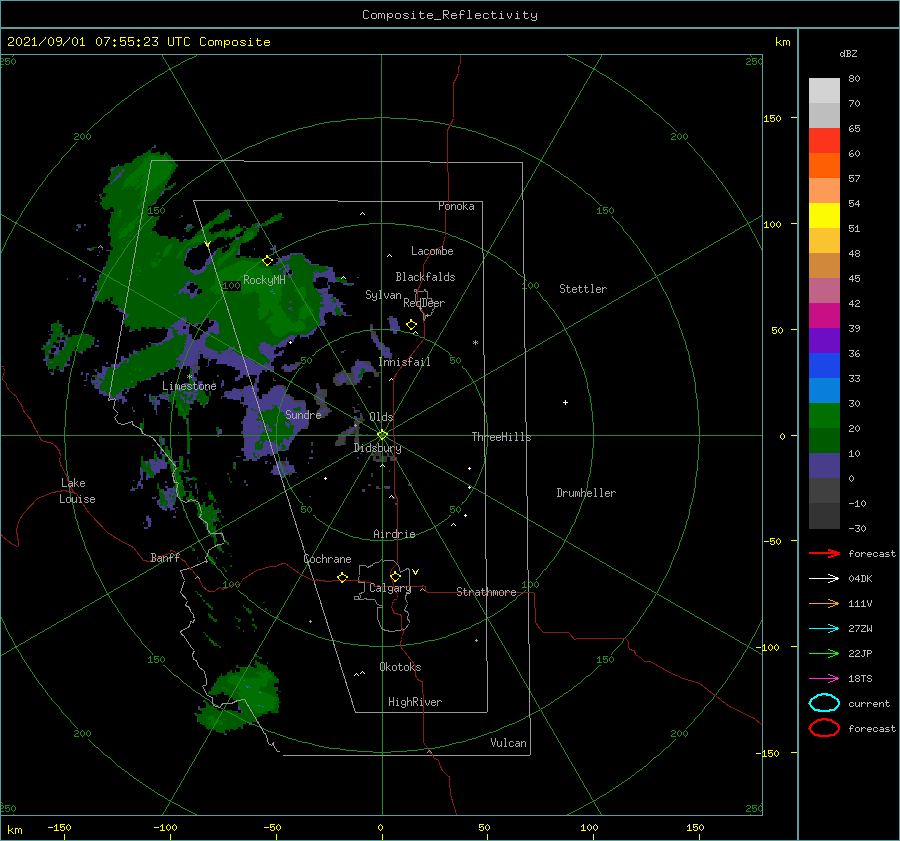Click the Lake Louise label
Viewport: 900px width, 841px height.
click(77, 491)
